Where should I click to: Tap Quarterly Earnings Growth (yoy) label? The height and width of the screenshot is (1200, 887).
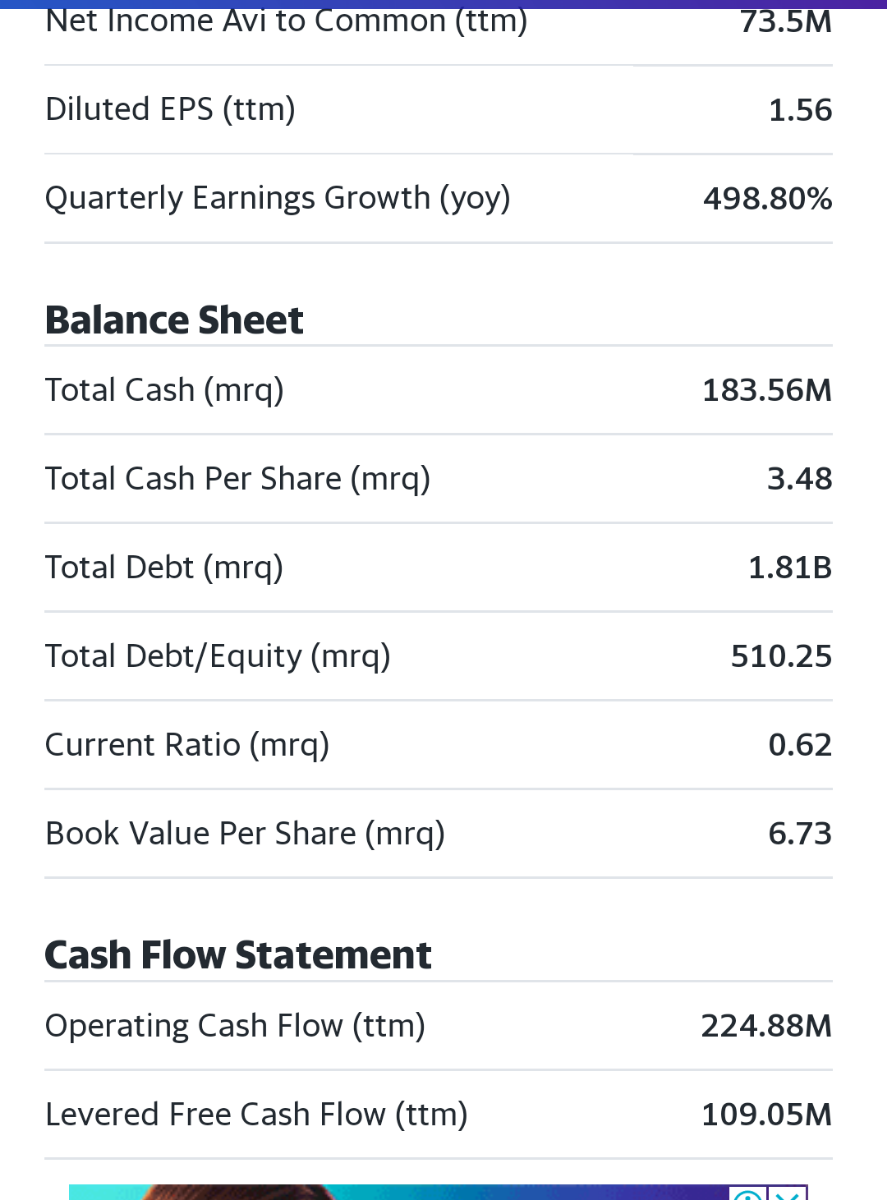[277, 198]
